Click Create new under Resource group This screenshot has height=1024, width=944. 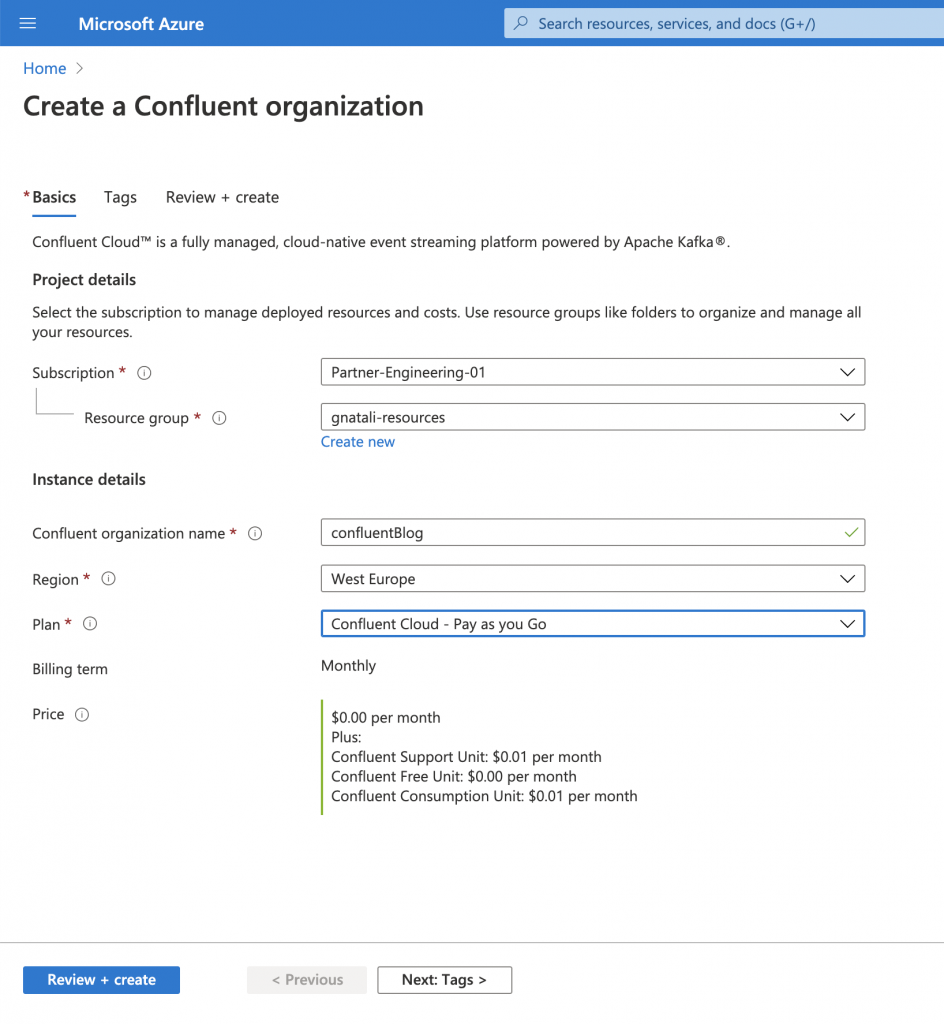[357, 441]
